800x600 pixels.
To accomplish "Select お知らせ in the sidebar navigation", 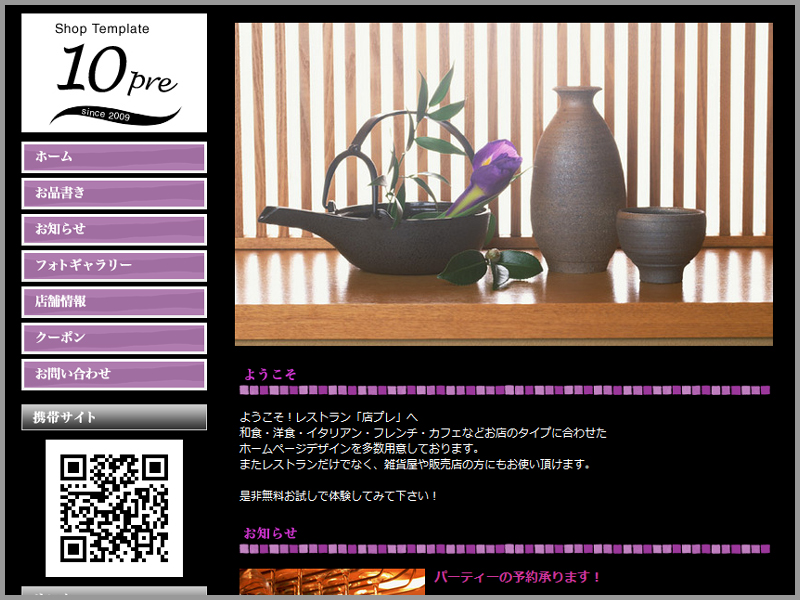I will pyautogui.click(x=114, y=229).
